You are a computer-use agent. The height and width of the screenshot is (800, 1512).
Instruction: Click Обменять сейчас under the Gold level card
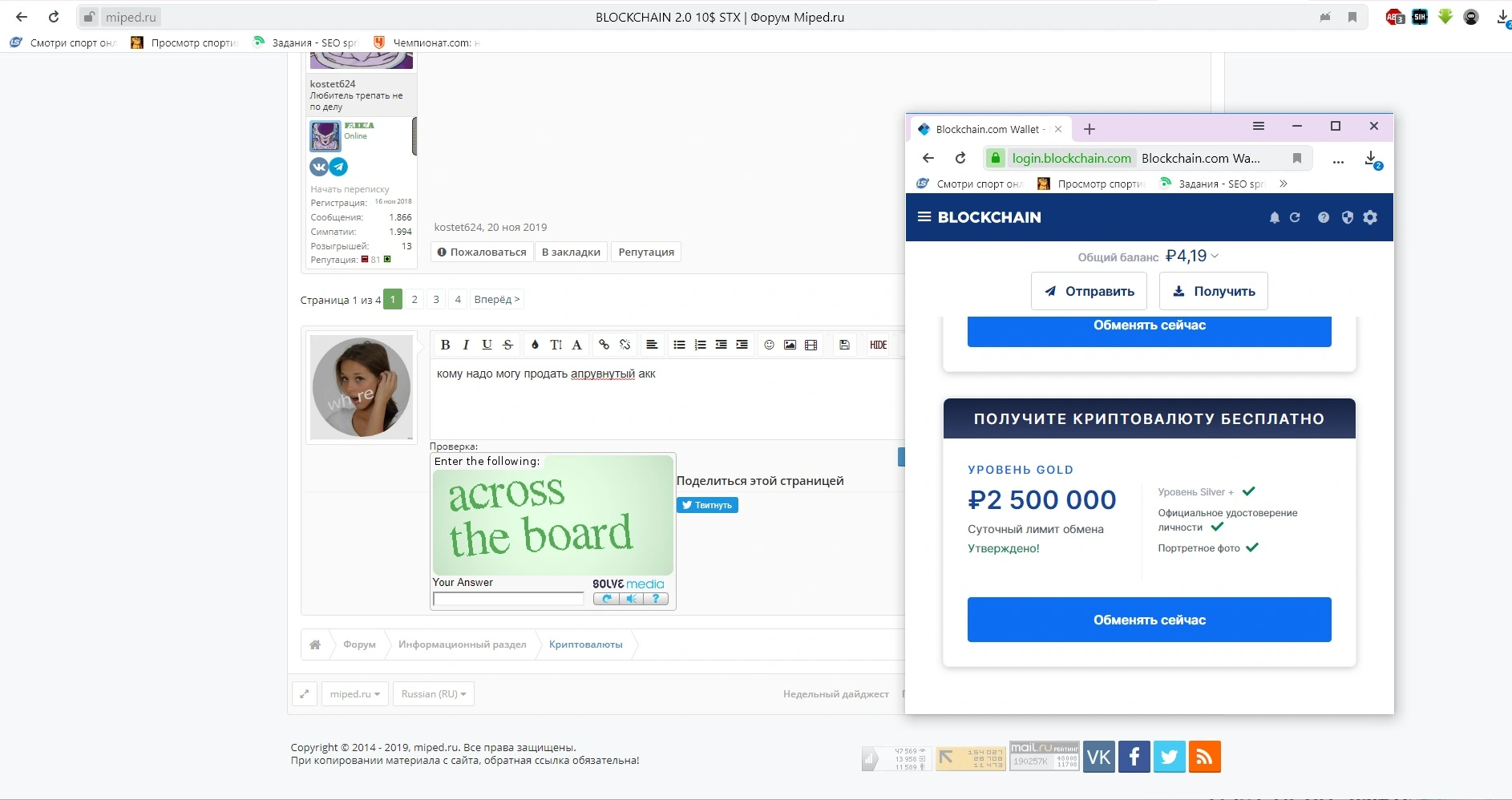coord(1150,620)
